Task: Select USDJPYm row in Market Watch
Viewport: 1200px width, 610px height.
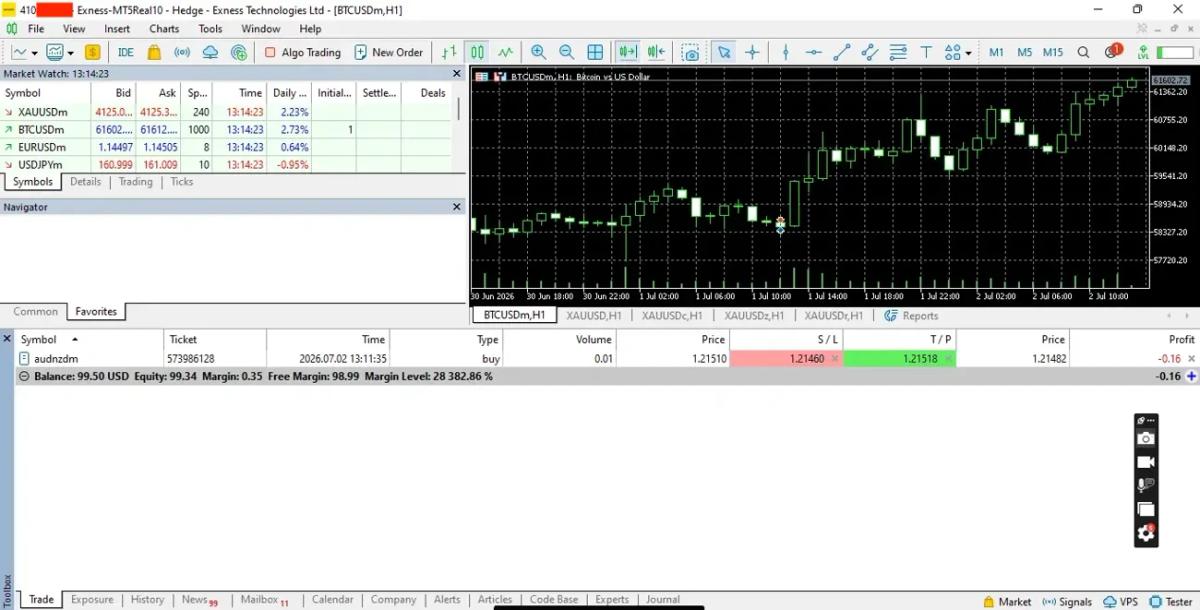Action: point(227,164)
